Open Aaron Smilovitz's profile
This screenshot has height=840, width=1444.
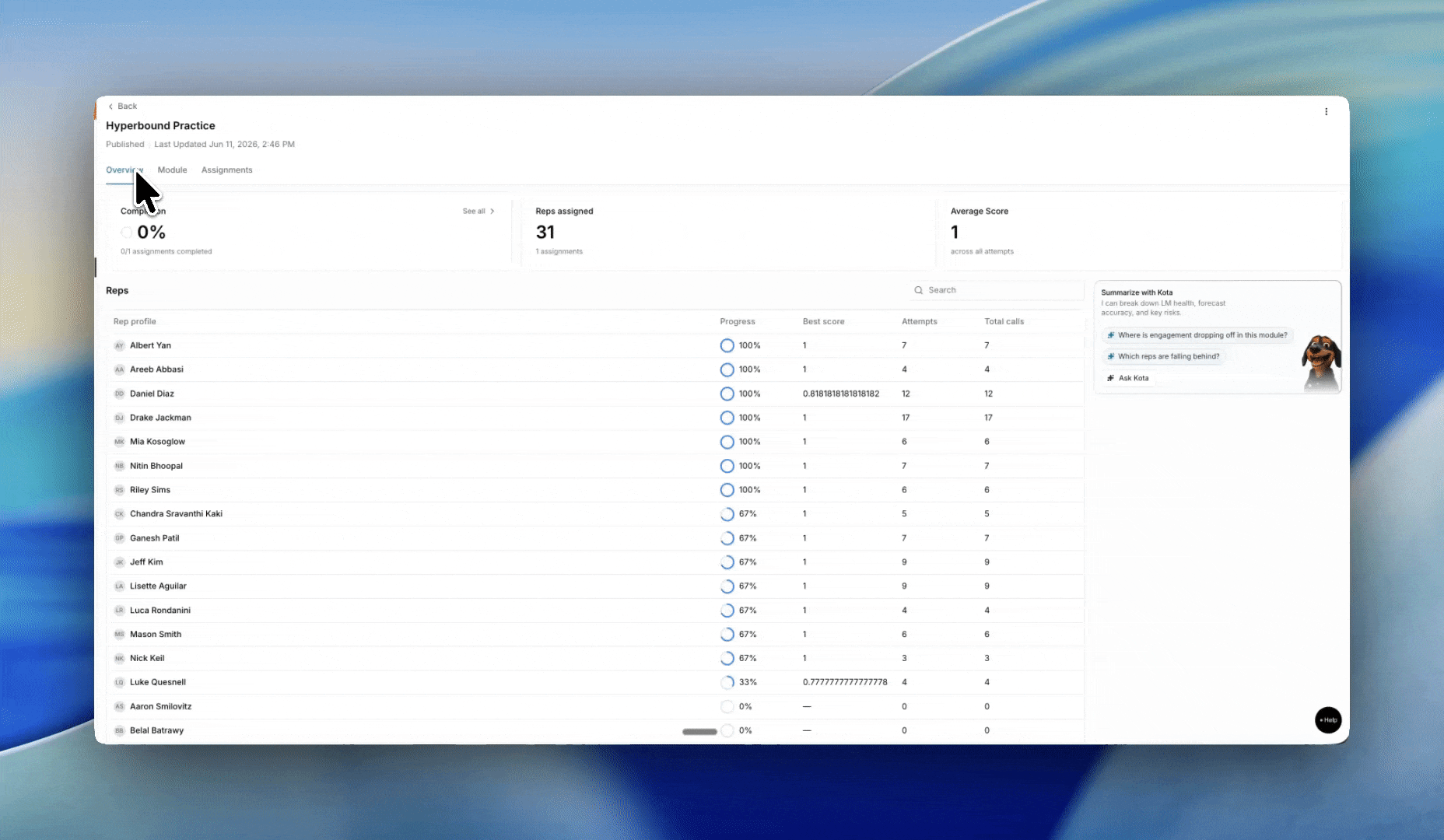click(x=160, y=706)
